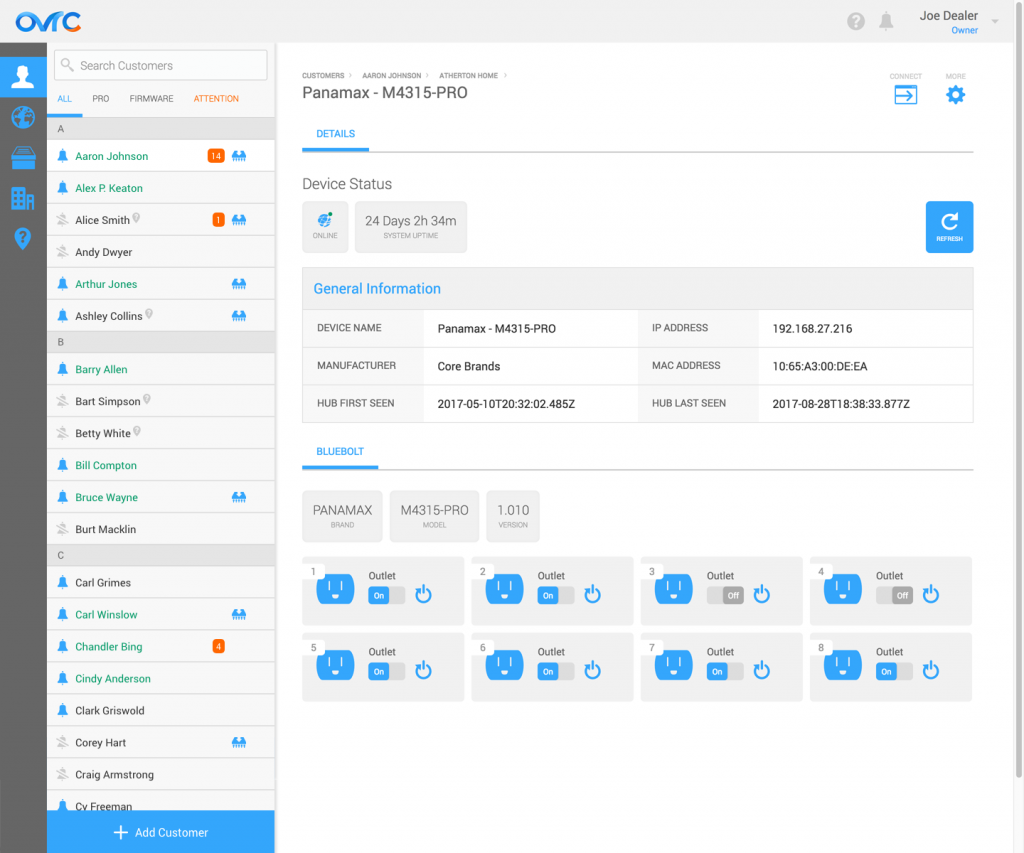Viewport: 1024px width, 853px height.
Task: Power cycle Outlet 1
Action: pos(423,594)
